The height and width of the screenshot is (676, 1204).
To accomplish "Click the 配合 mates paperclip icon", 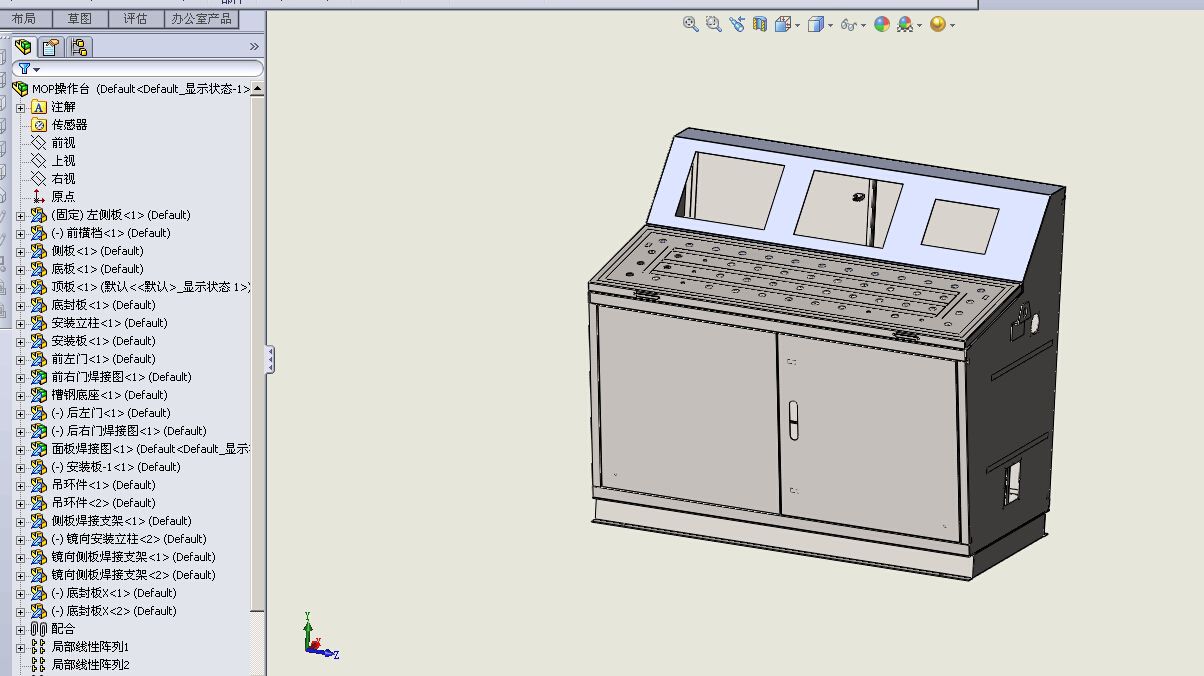I will (39, 629).
